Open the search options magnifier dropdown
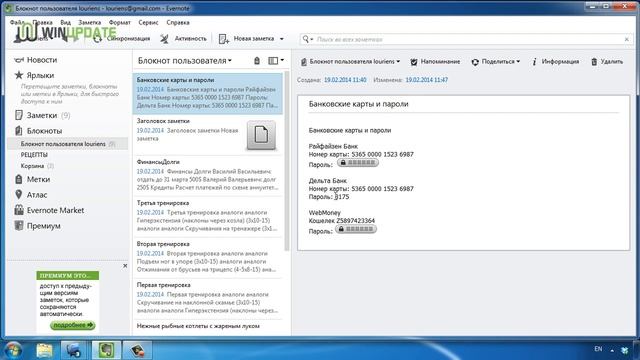The height and width of the screenshot is (360, 640). pyautogui.click(x=307, y=39)
